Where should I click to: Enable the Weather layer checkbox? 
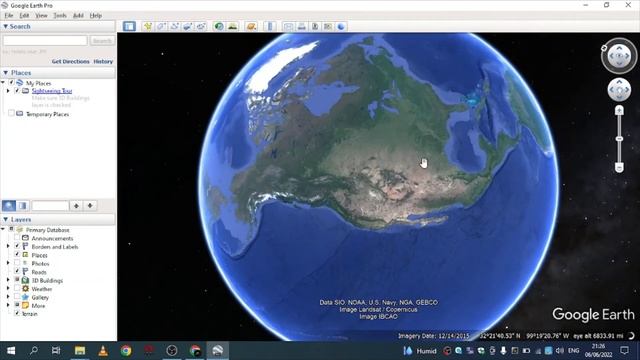(x=17, y=289)
